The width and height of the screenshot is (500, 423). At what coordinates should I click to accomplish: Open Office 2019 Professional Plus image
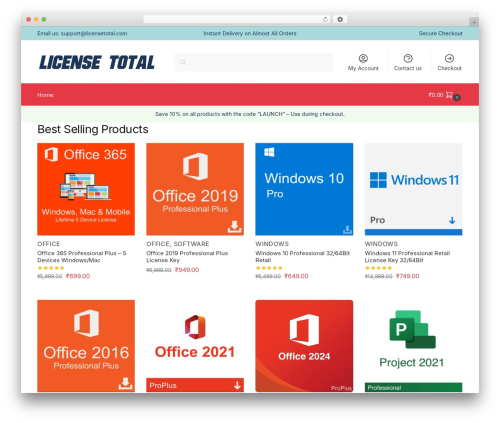coord(195,189)
